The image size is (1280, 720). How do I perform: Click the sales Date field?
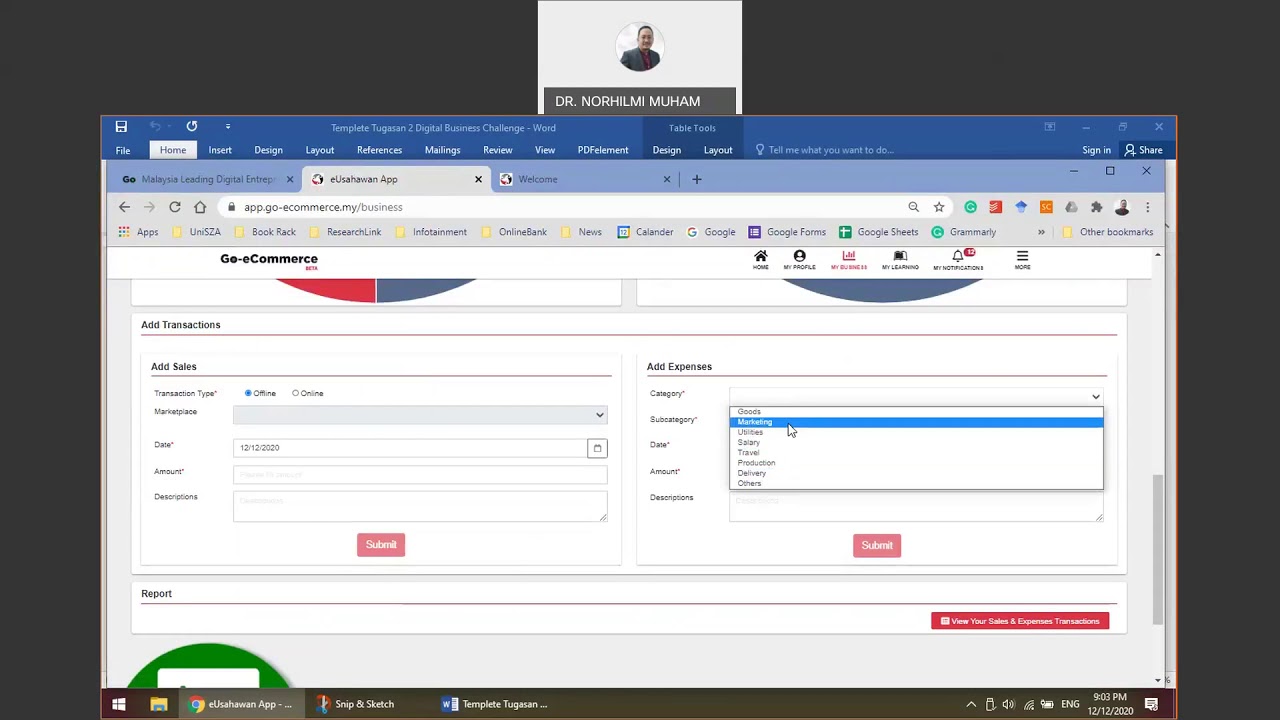point(410,448)
